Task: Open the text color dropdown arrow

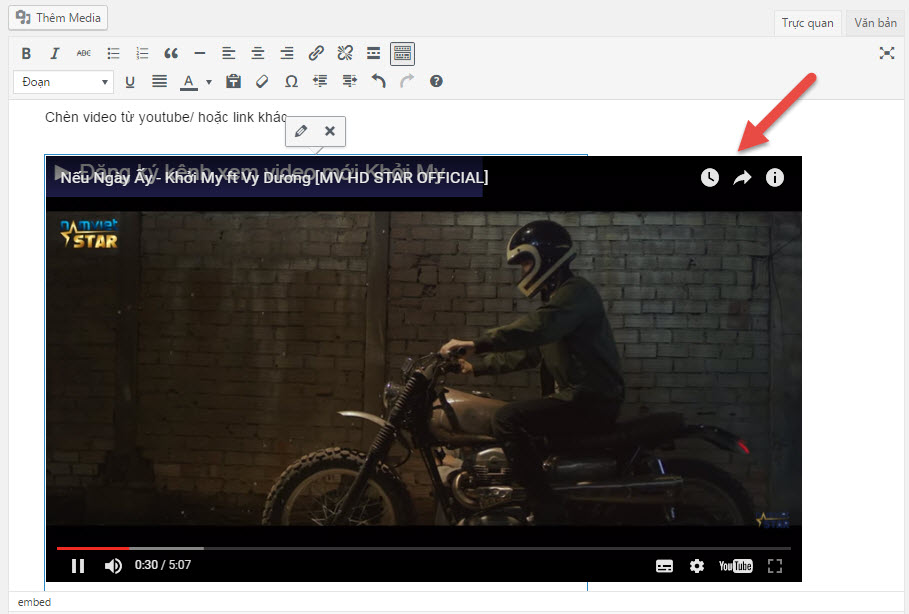Action: (208, 81)
